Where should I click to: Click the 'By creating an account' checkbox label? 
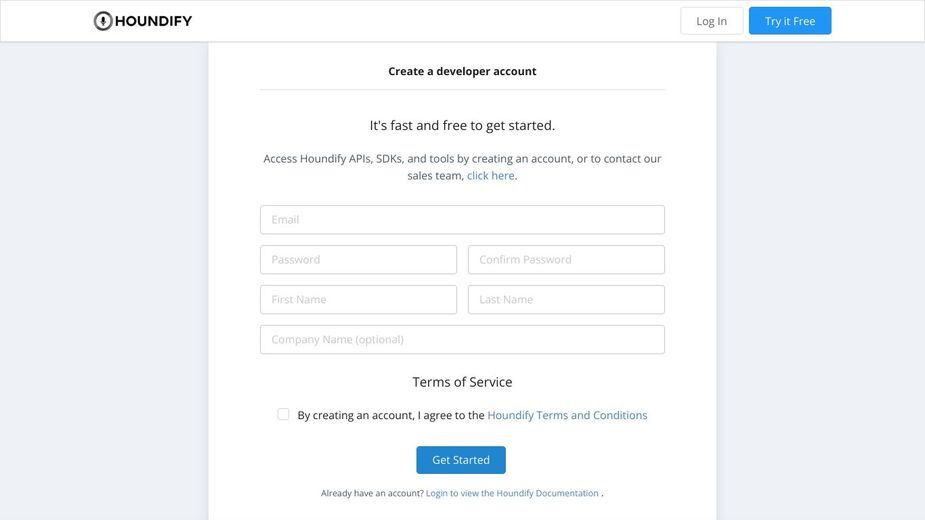(x=391, y=416)
